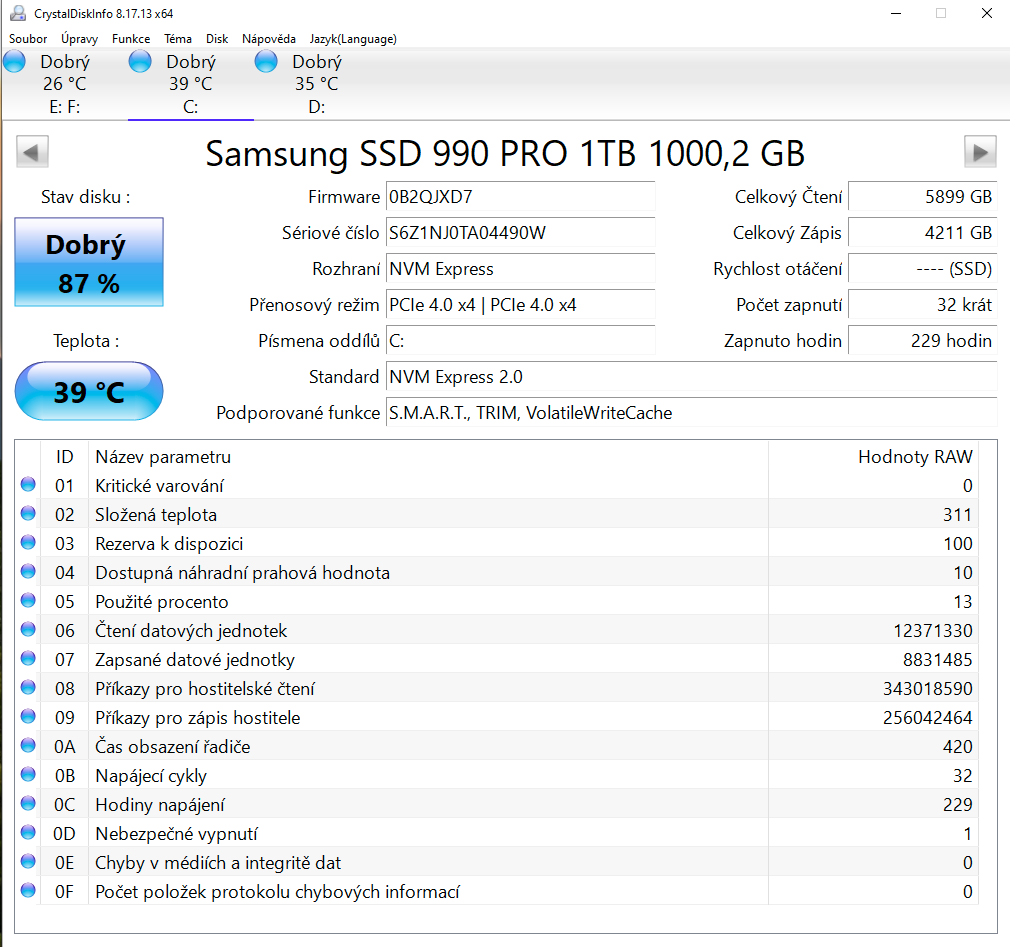The image size is (1016, 947).
Task: Select the Složená teplota row
Action: point(400,515)
